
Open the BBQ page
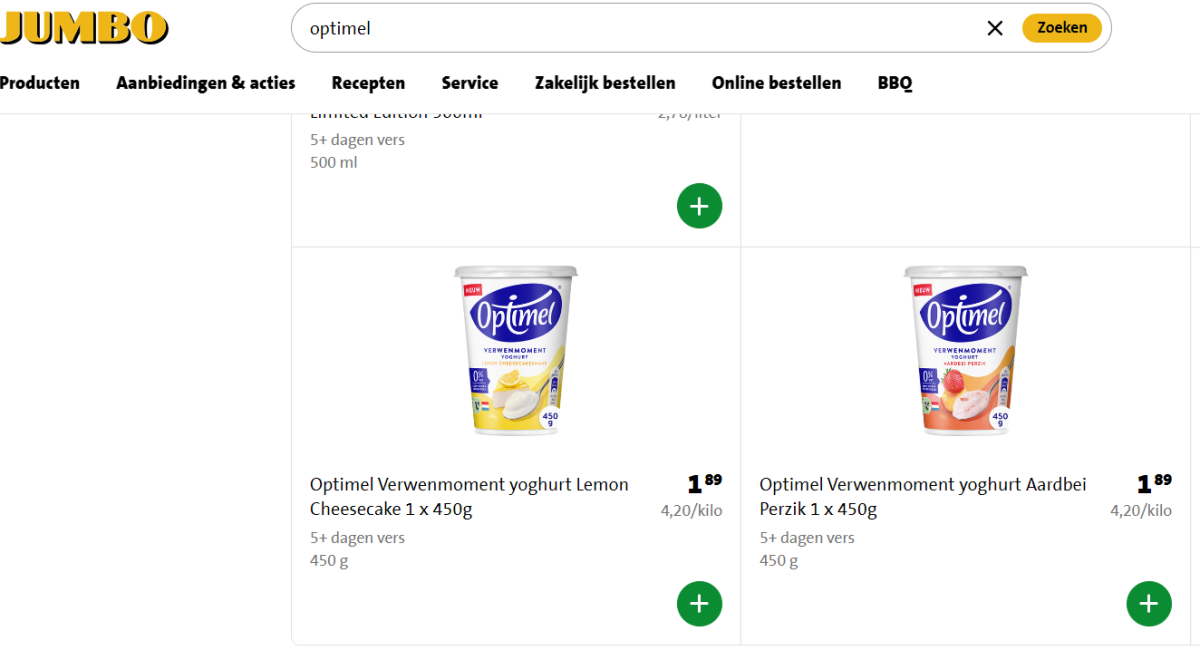point(895,83)
